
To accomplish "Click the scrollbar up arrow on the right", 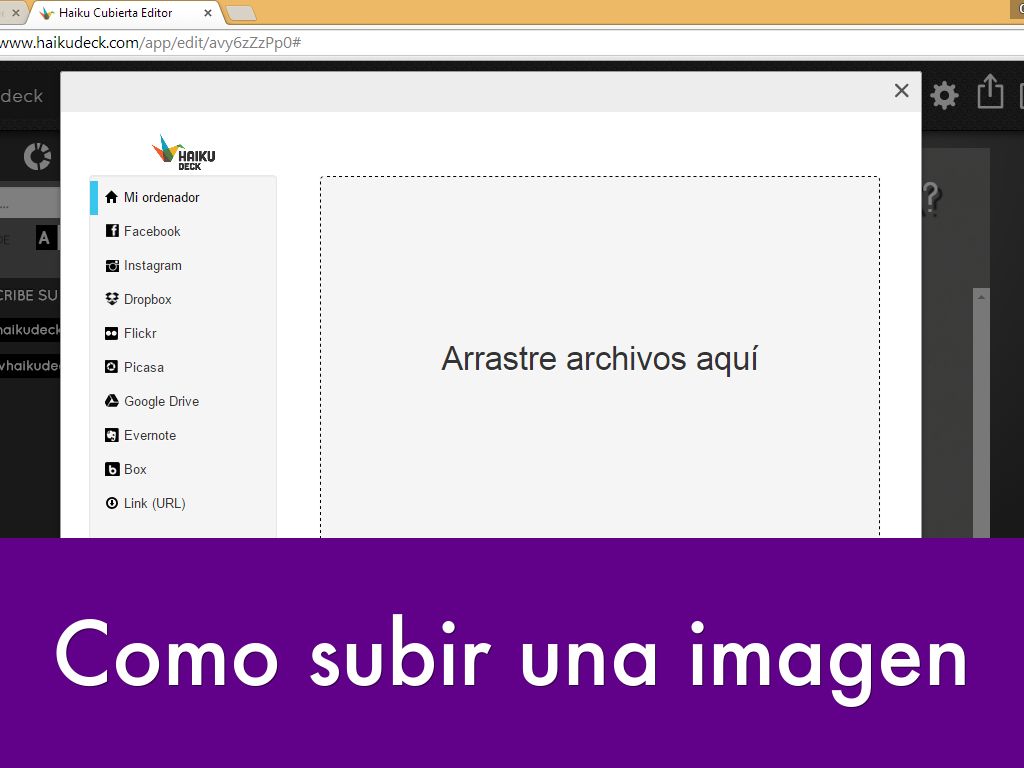I will pos(981,297).
